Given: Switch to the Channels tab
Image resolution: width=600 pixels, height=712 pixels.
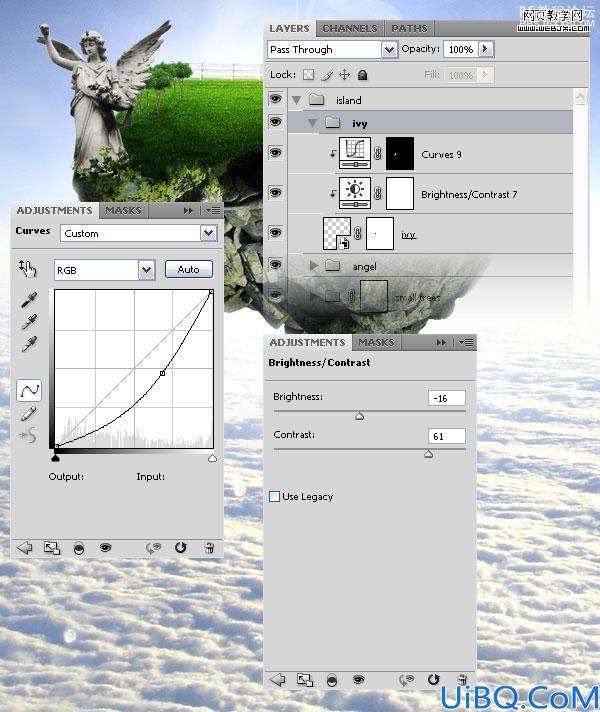Looking at the screenshot, I should (350, 28).
